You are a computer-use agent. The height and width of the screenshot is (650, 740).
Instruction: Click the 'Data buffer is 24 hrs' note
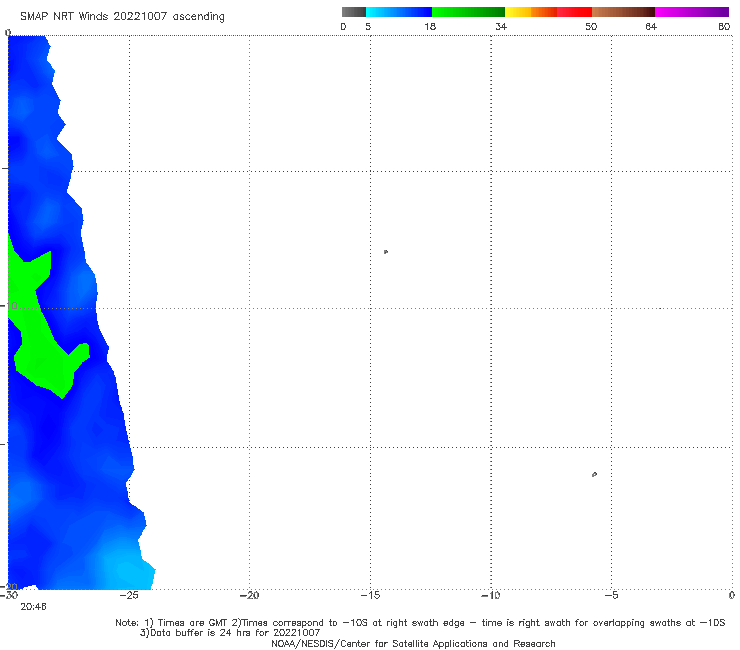[230, 633]
